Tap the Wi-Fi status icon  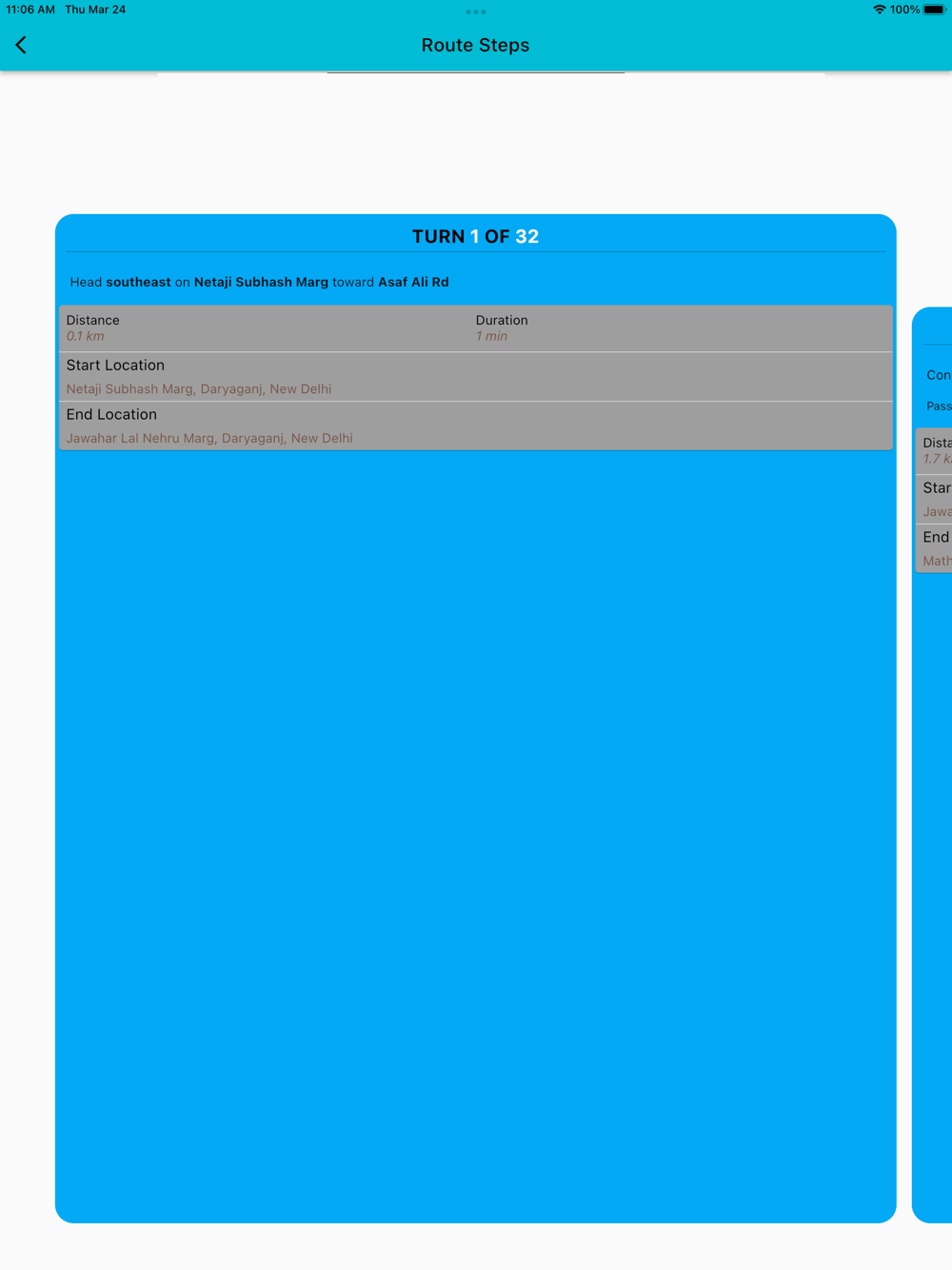click(x=879, y=10)
